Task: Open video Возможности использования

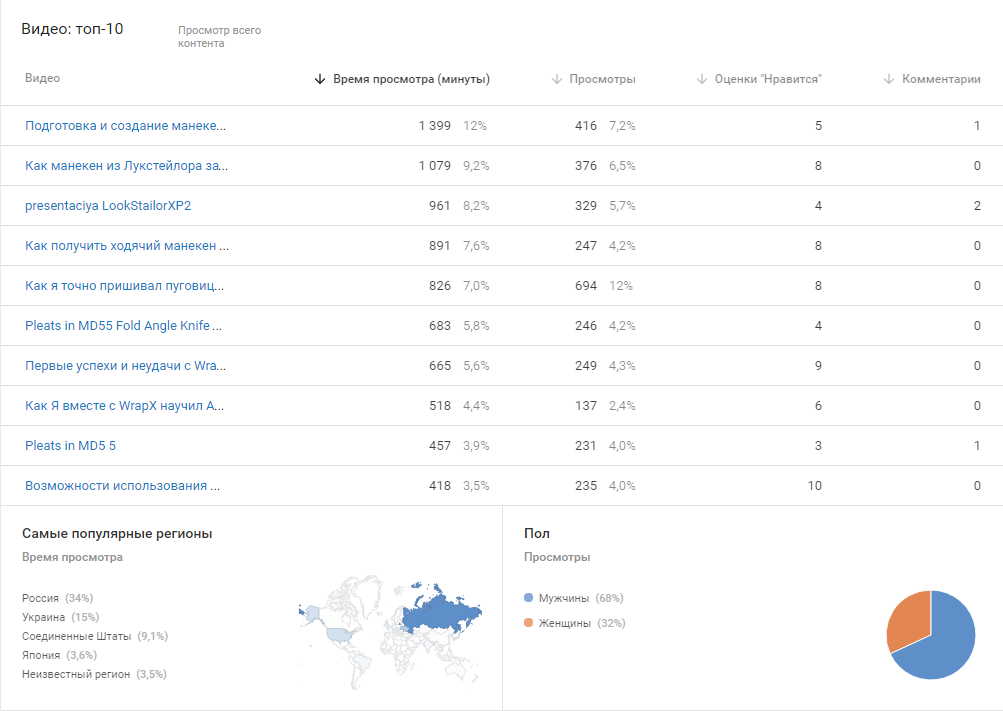Action: pos(123,486)
